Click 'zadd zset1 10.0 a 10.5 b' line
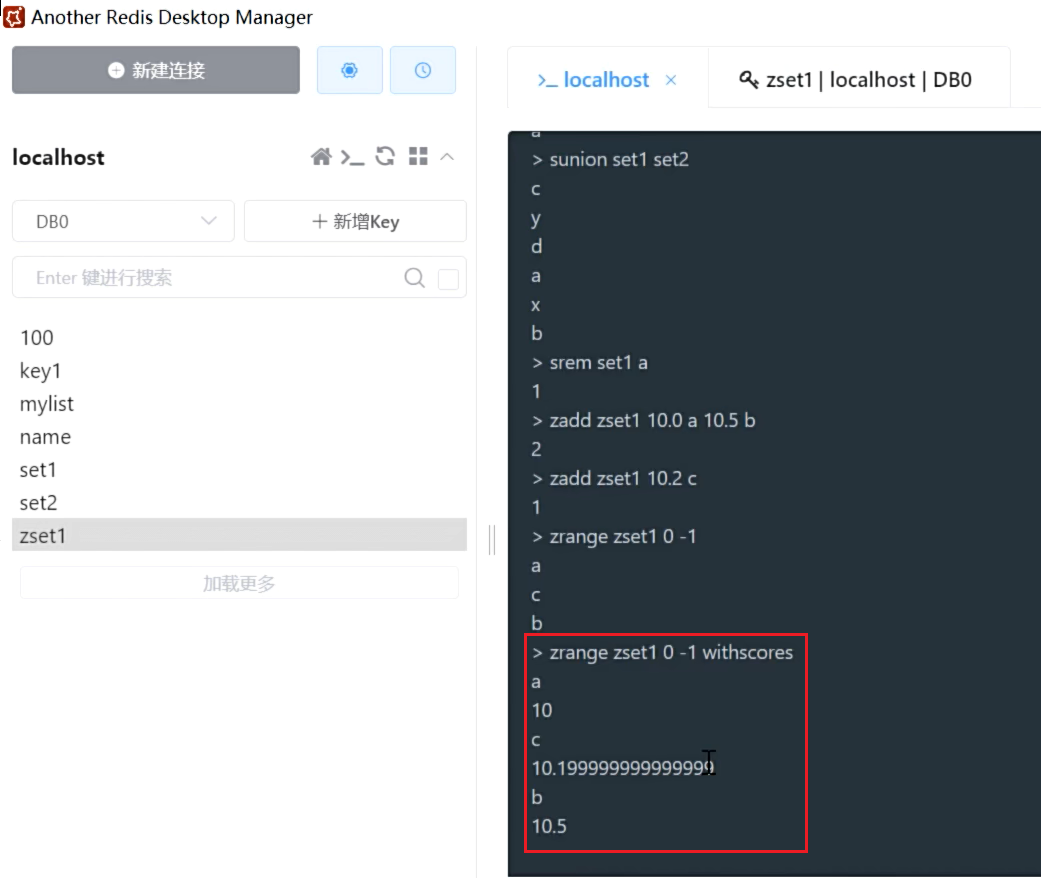Screen dimensions: 1041x878 [644, 420]
